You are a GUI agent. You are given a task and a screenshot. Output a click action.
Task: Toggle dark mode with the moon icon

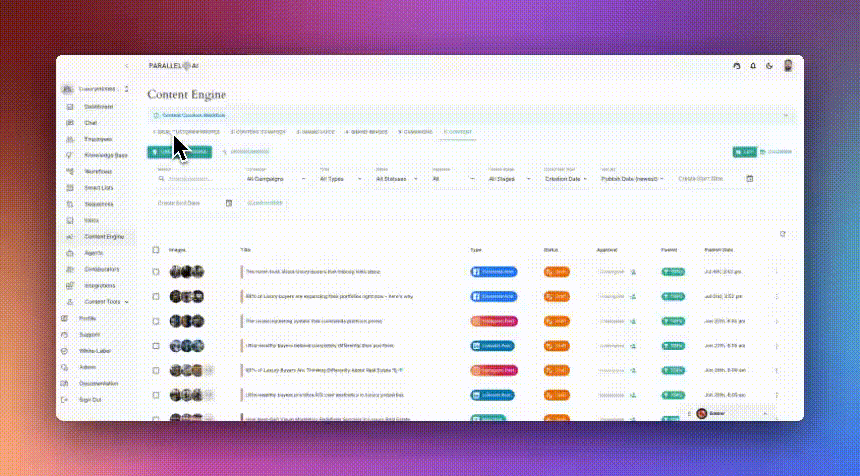click(x=769, y=66)
